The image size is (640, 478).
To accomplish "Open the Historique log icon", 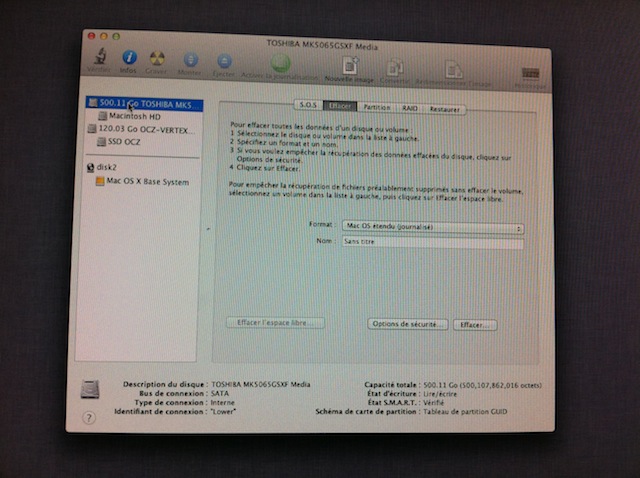I will (531, 73).
